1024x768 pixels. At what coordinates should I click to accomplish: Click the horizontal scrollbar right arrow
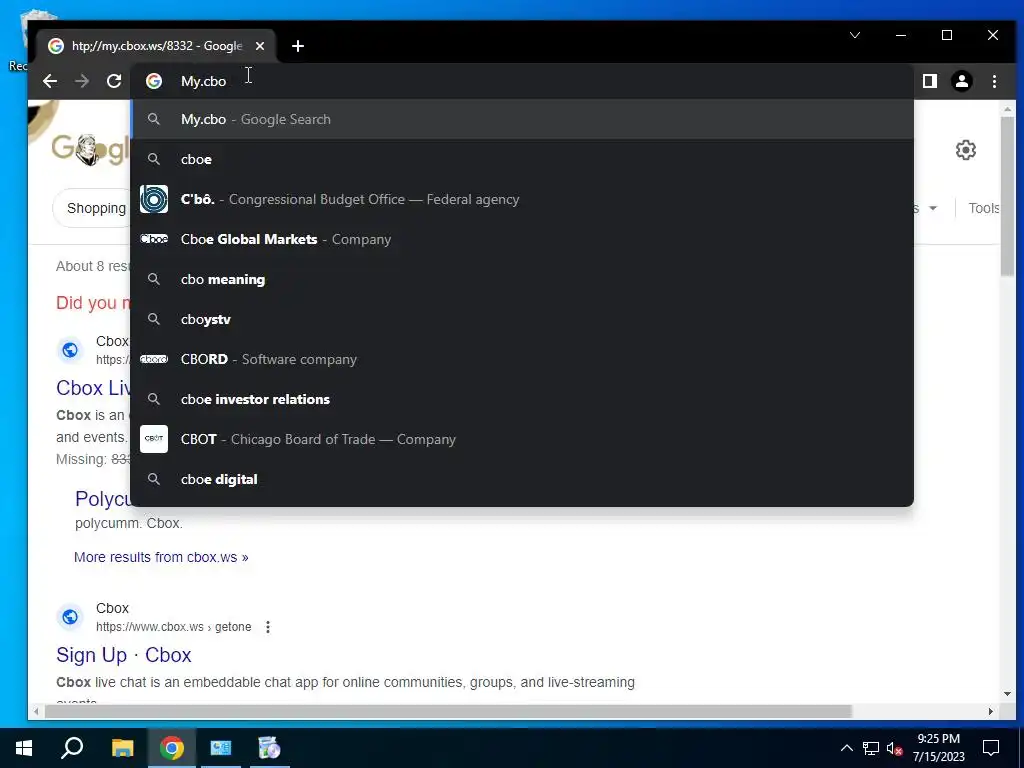point(991,711)
